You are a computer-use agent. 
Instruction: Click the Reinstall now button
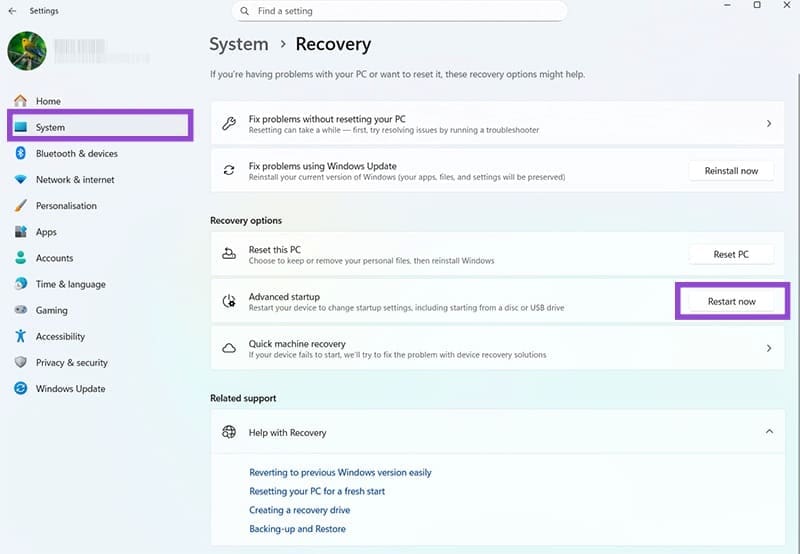[x=730, y=171]
